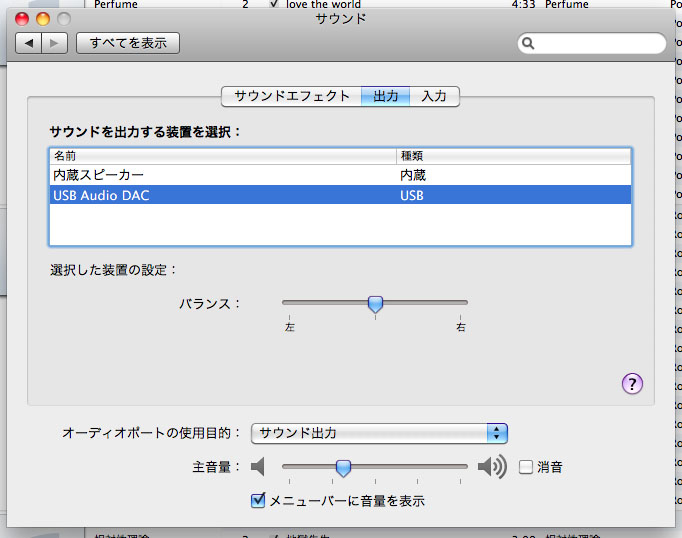The image size is (682, 538).
Task: Click the すべてを表示 button
Action: pyautogui.click(x=128, y=43)
